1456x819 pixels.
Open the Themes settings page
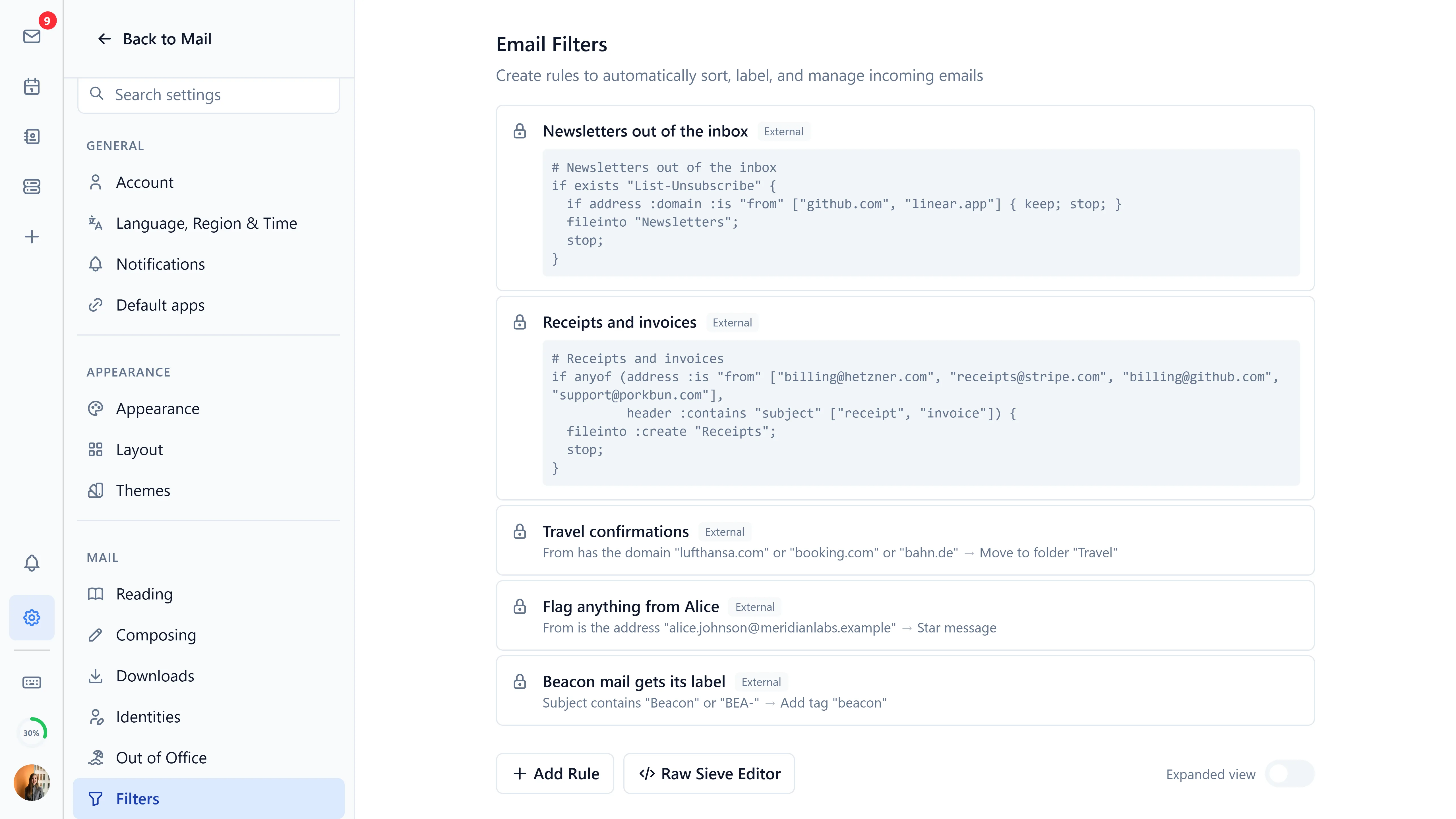point(208,491)
